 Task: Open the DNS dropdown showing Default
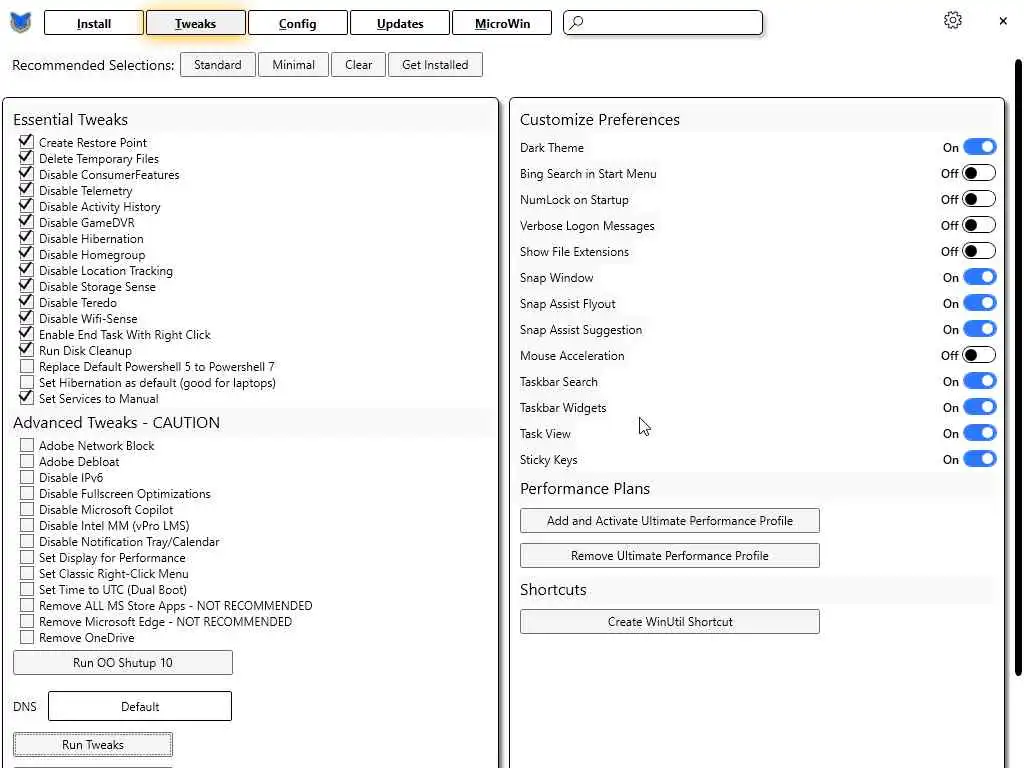140,706
